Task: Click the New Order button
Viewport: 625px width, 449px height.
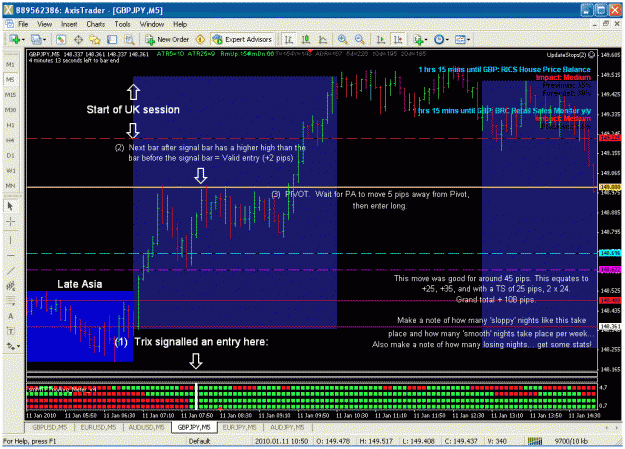Action: click(x=167, y=39)
